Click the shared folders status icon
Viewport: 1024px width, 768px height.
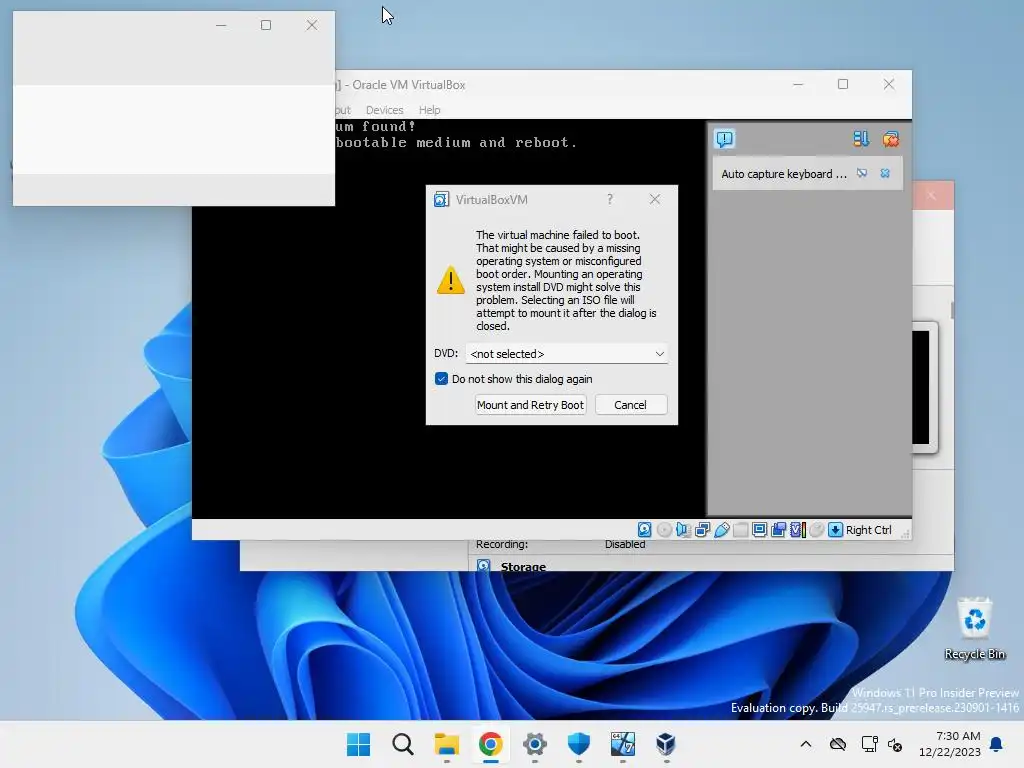(x=741, y=530)
